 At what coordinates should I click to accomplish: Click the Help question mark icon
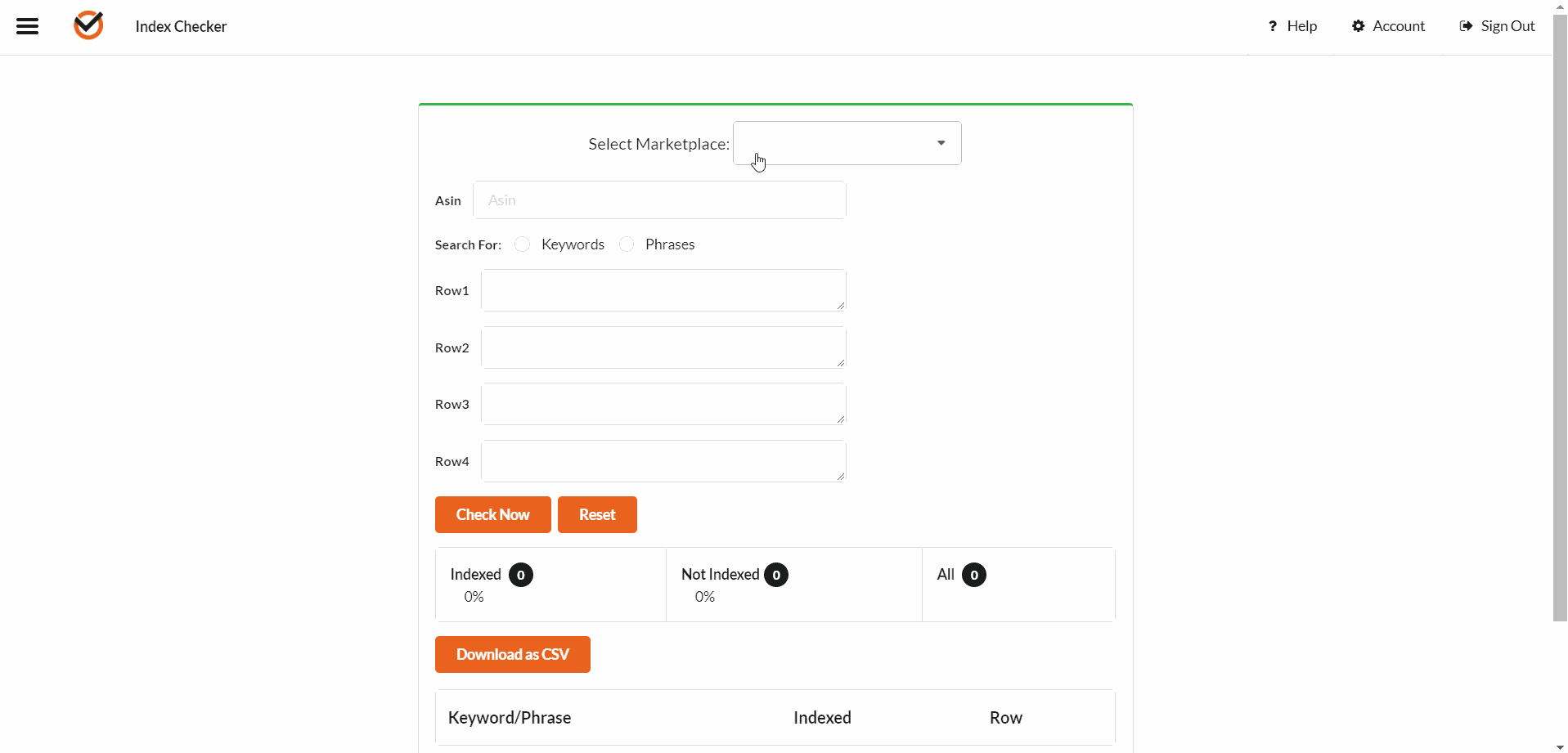pyautogui.click(x=1273, y=26)
